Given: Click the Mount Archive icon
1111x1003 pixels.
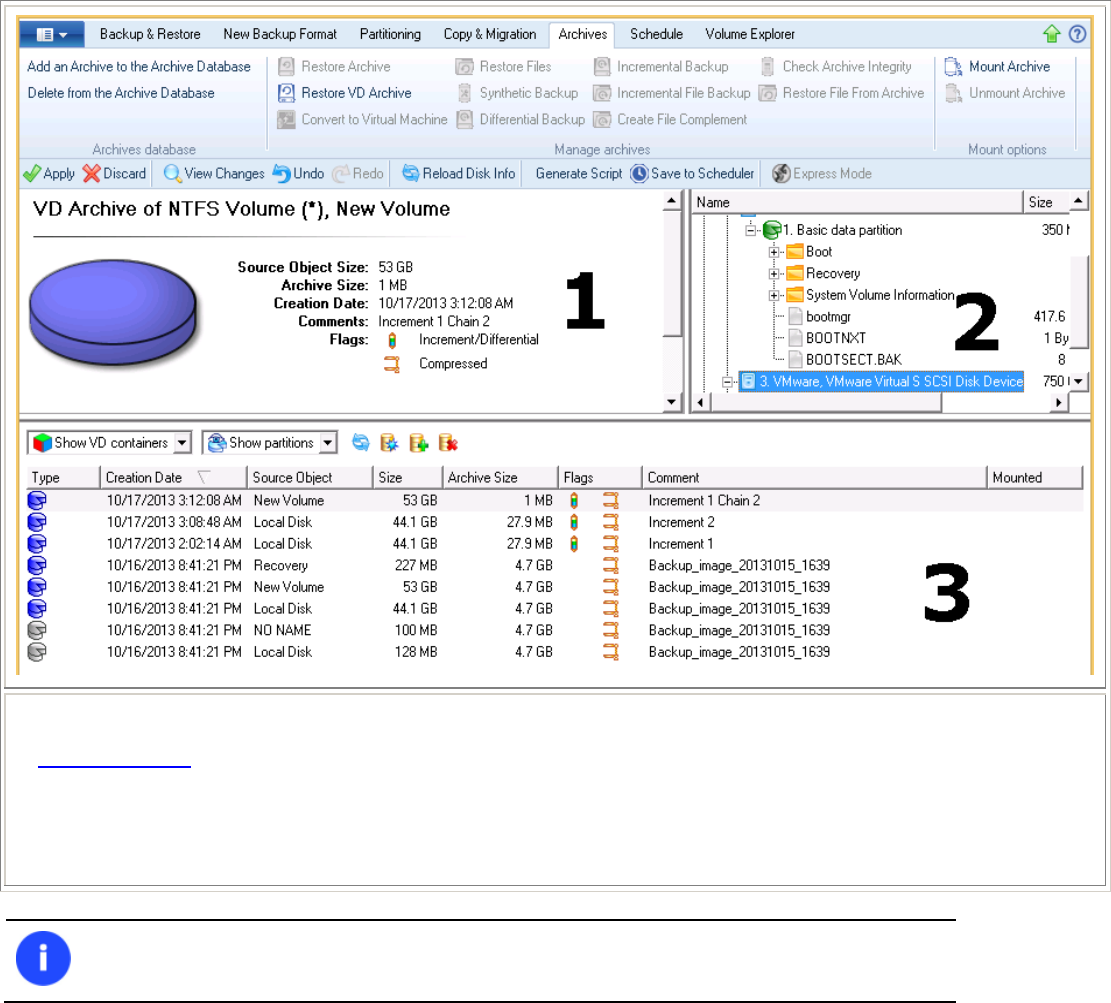Looking at the screenshot, I should tap(953, 67).
